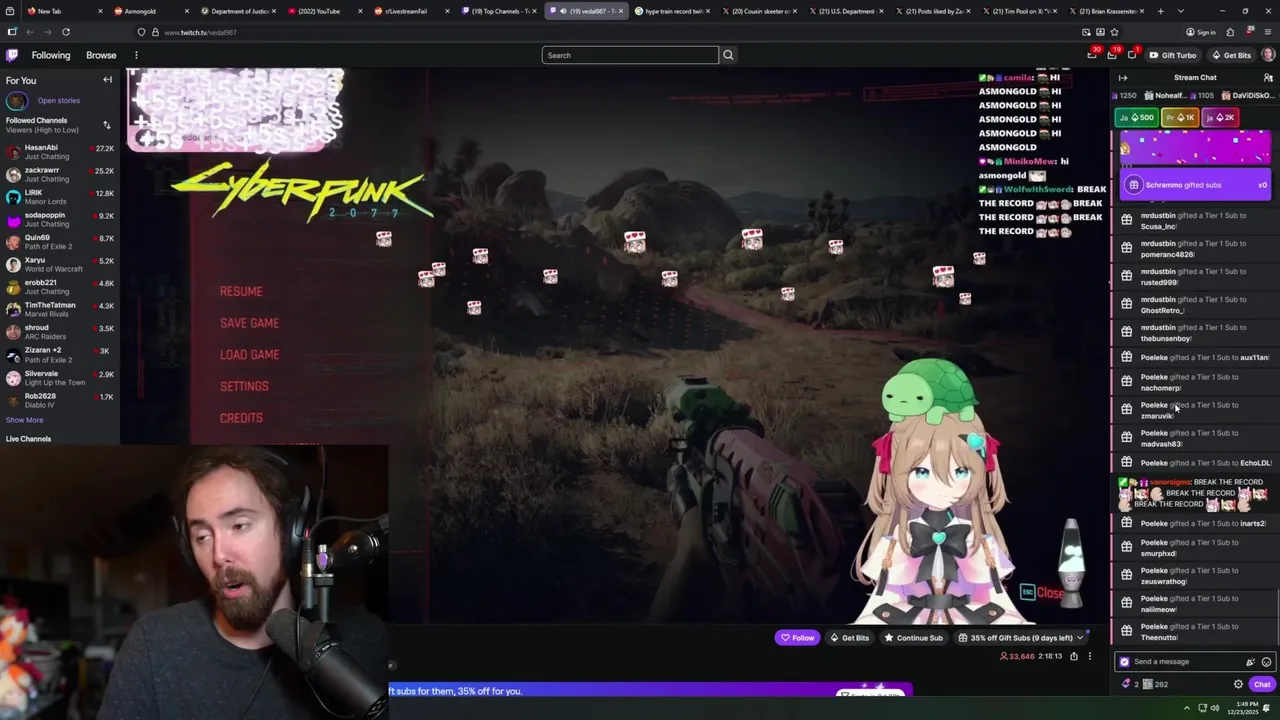This screenshot has width=1280, height=720.
Task: Click the browser address bar URL
Action: click(200, 32)
